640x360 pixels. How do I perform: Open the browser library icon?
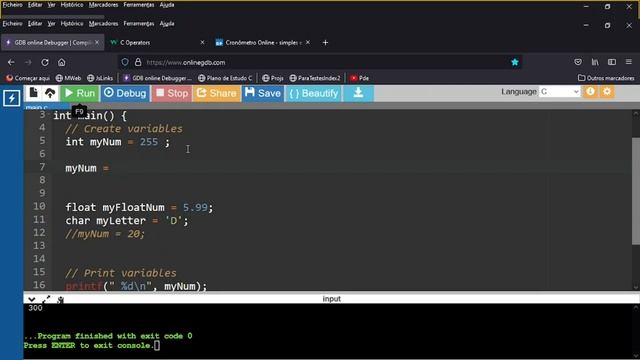[595, 62]
